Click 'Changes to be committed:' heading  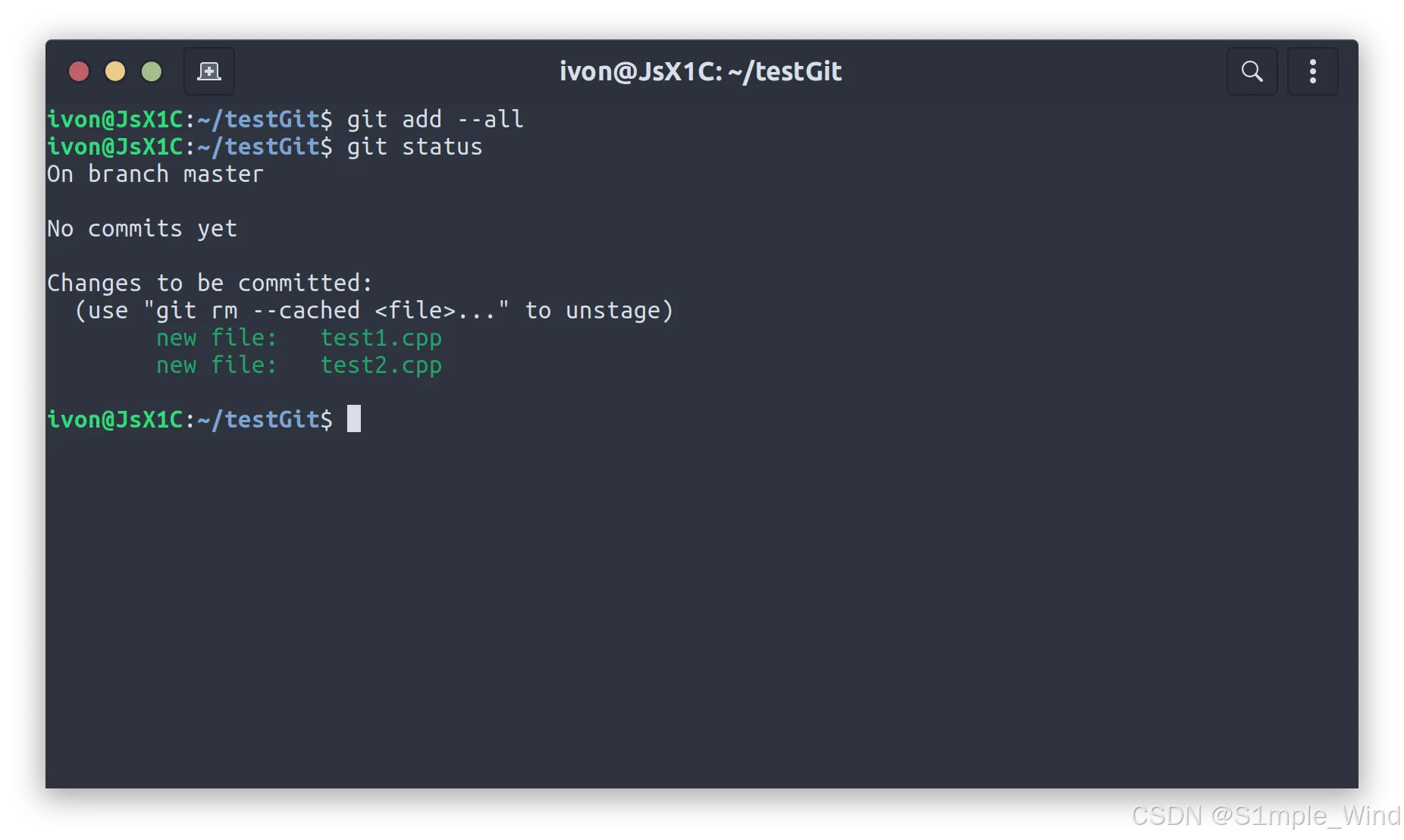[210, 283]
